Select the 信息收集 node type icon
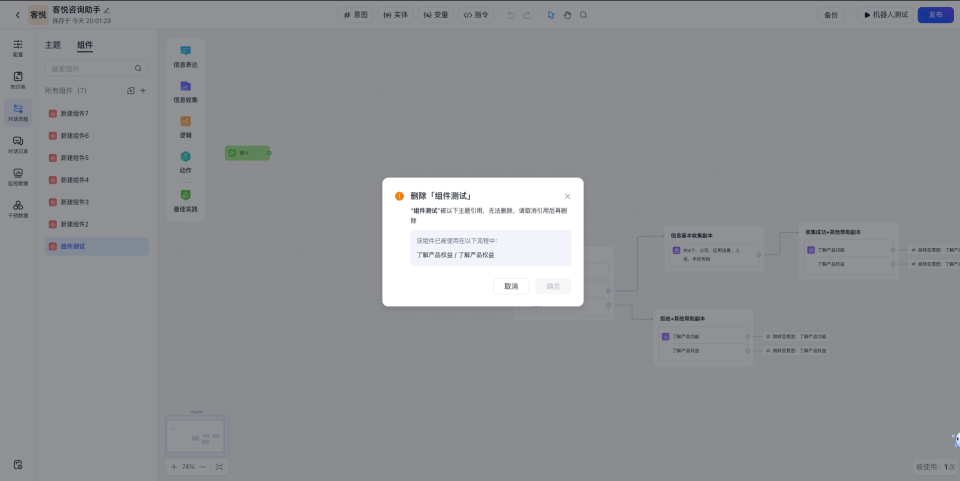The height and width of the screenshot is (481, 960). (185, 87)
